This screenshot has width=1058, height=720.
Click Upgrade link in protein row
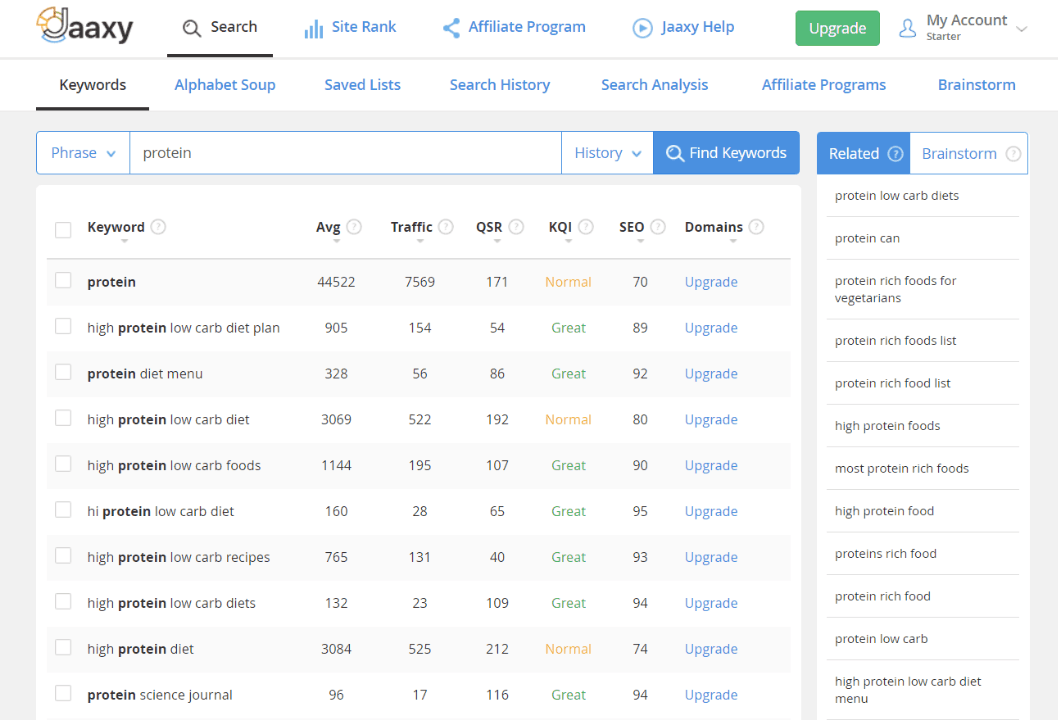pos(711,282)
